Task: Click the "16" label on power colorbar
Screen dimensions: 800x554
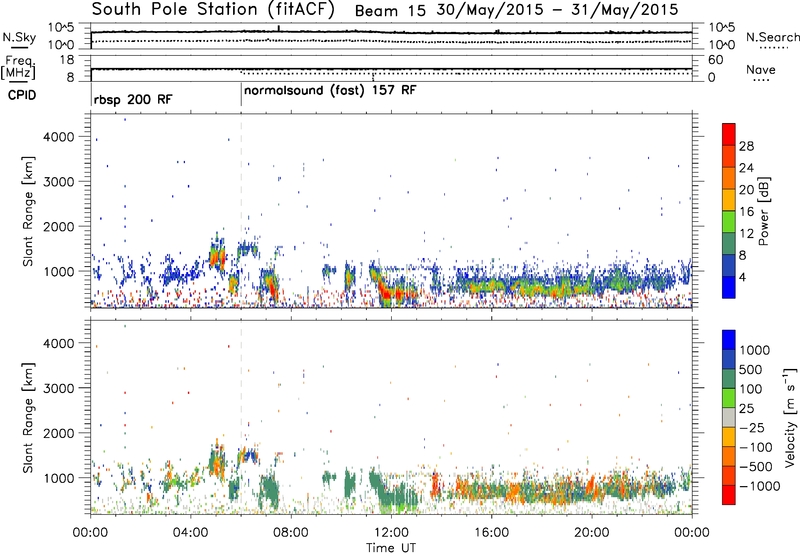Action: (x=746, y=212)
